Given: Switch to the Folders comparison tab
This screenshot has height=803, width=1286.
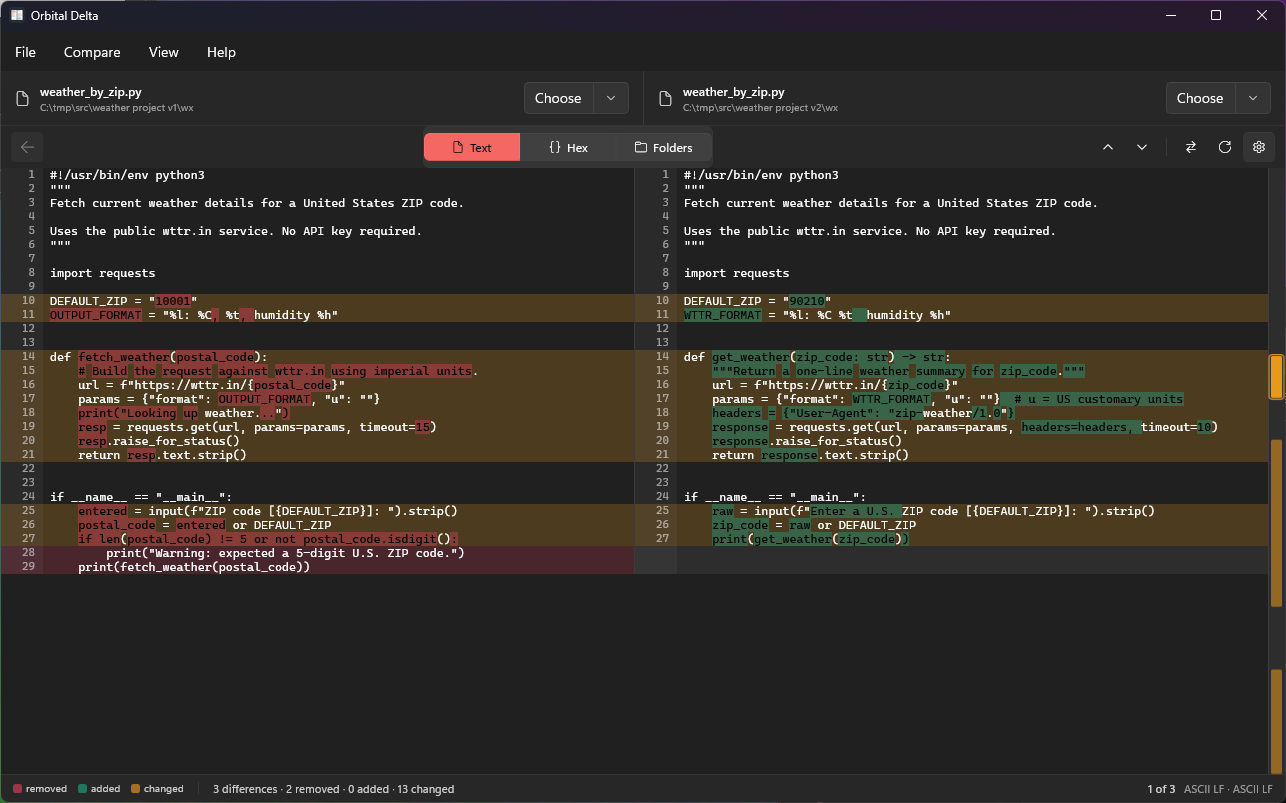Looking at the screenshot, I should tap(663, 147).
